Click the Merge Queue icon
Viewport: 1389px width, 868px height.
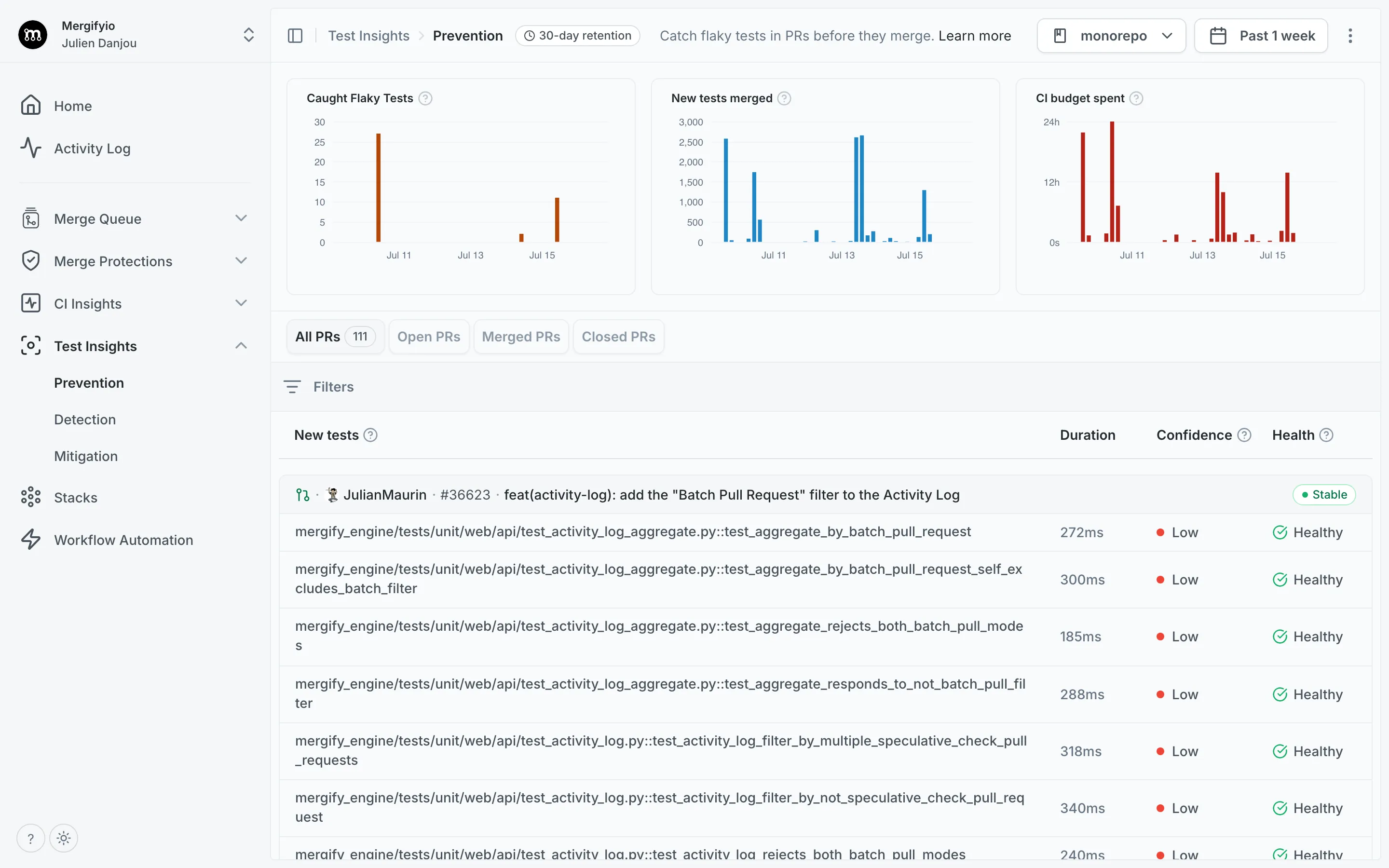pos(31,219)
